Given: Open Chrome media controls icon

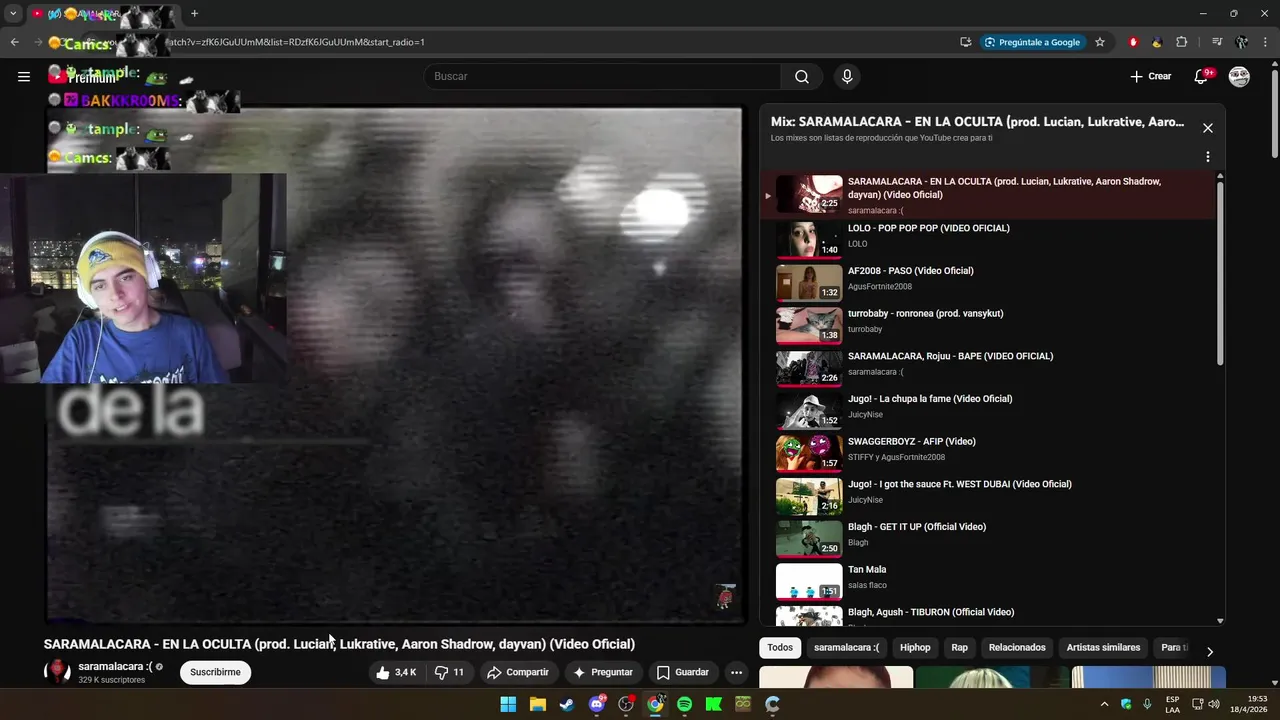Looking at the screenshot, I should (x=1217, y=42).
